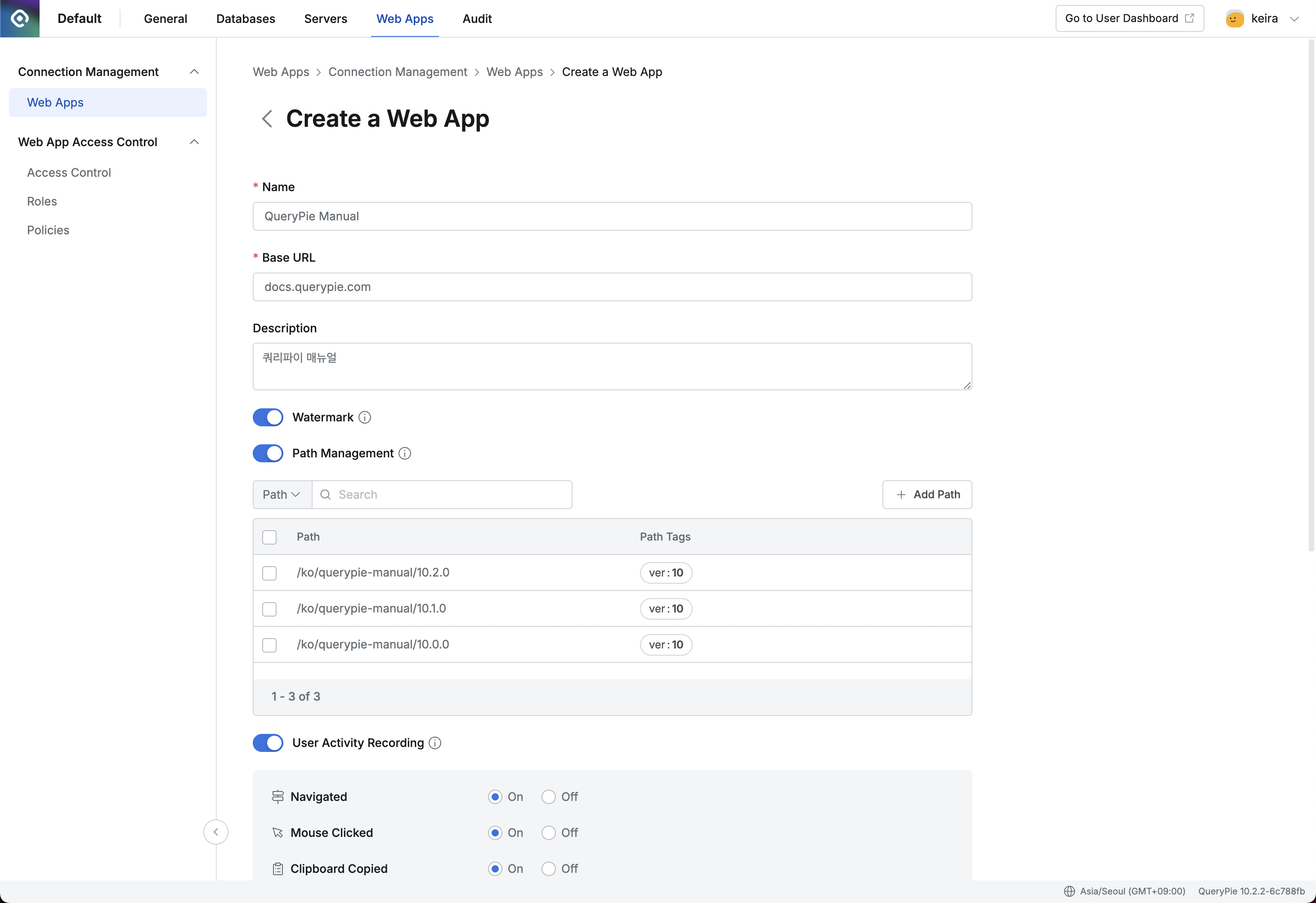The width and height of the screenshot is (1316, 903).
Task: Collapse the sidebar with the round arrow button
Action: [216, 832]
